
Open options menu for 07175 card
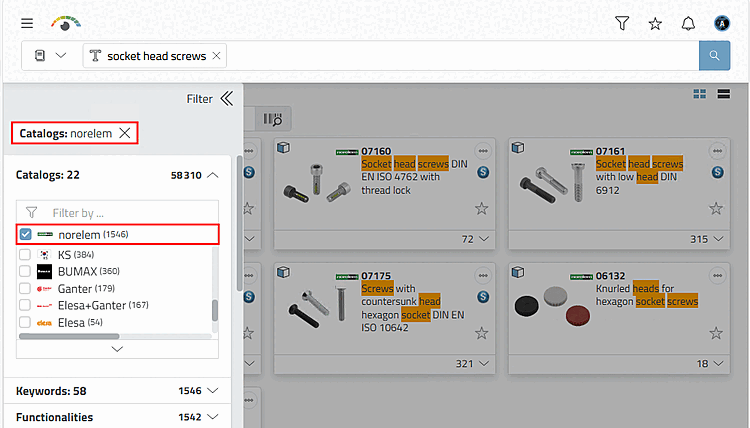coord(483,275)
